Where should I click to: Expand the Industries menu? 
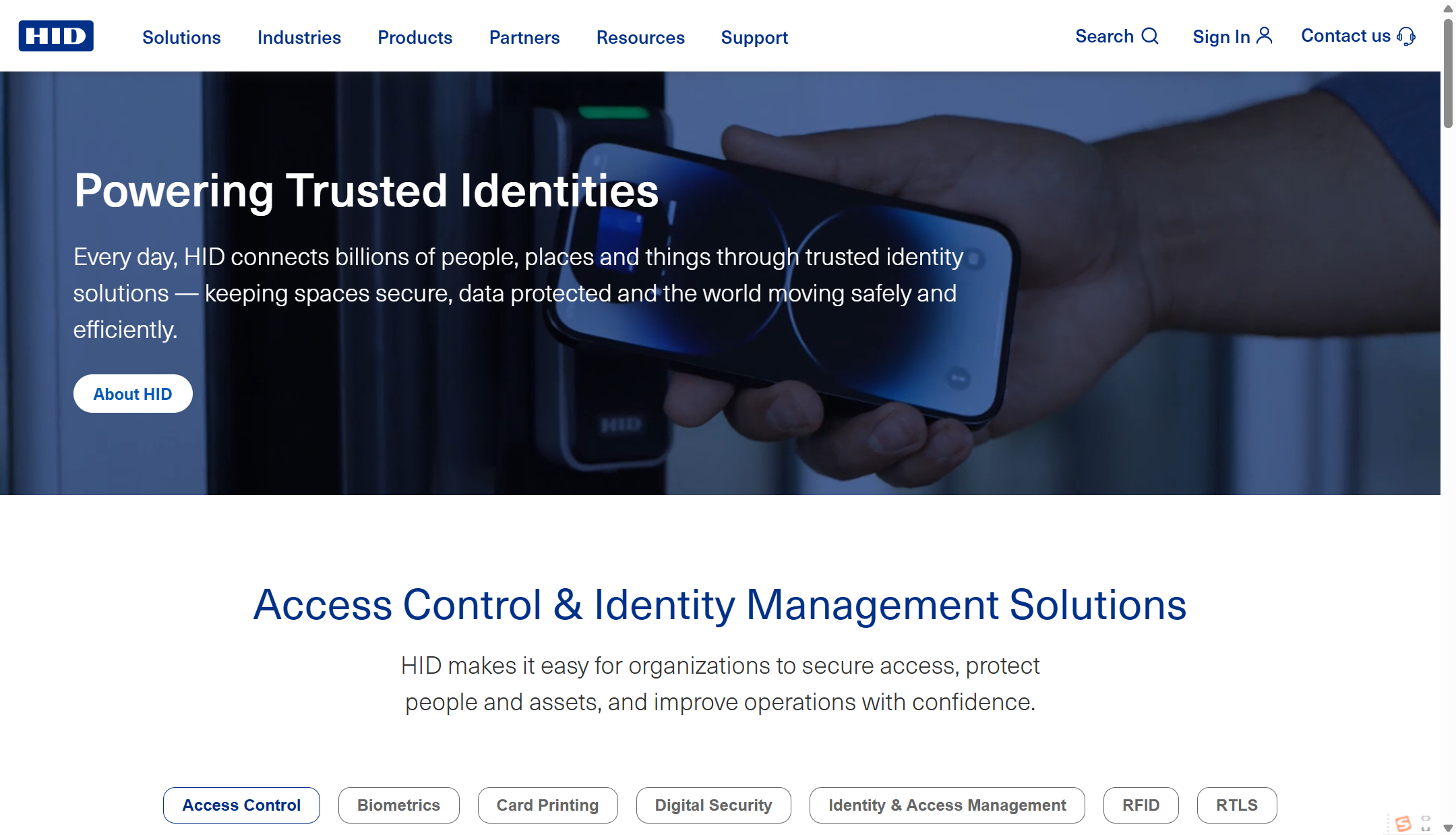299,38
